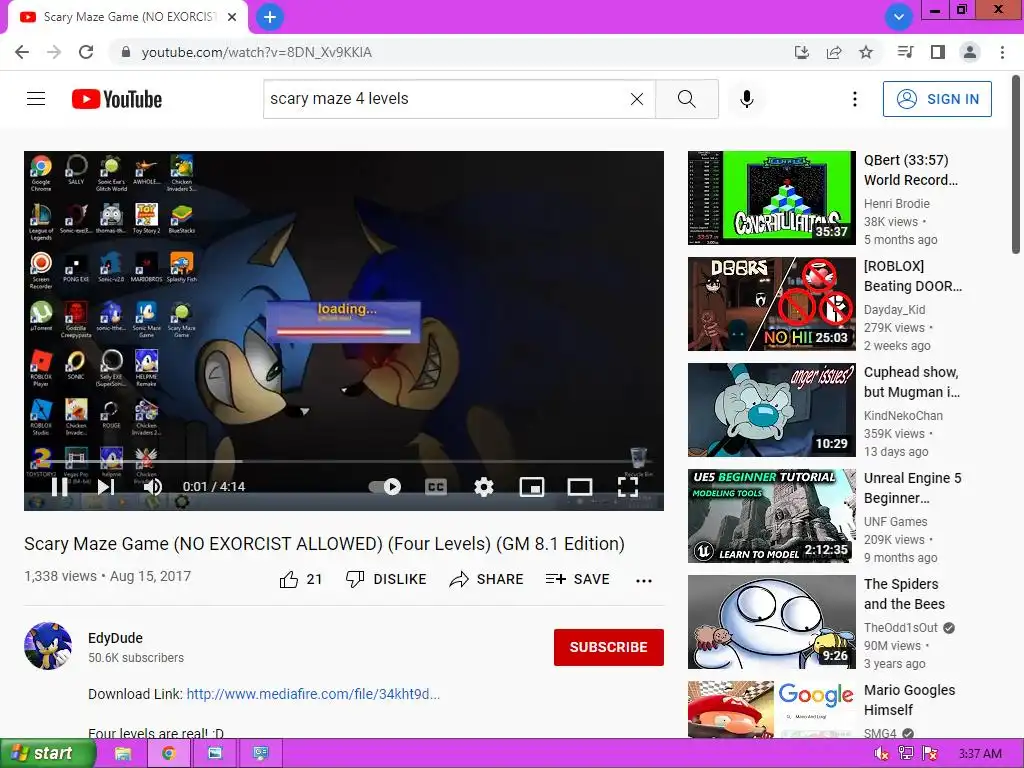The height and width of the screenshot is (768, 1024).
Task: Click the muted volume tray icon
Action: pyautogui.click(x=881, y=754)
